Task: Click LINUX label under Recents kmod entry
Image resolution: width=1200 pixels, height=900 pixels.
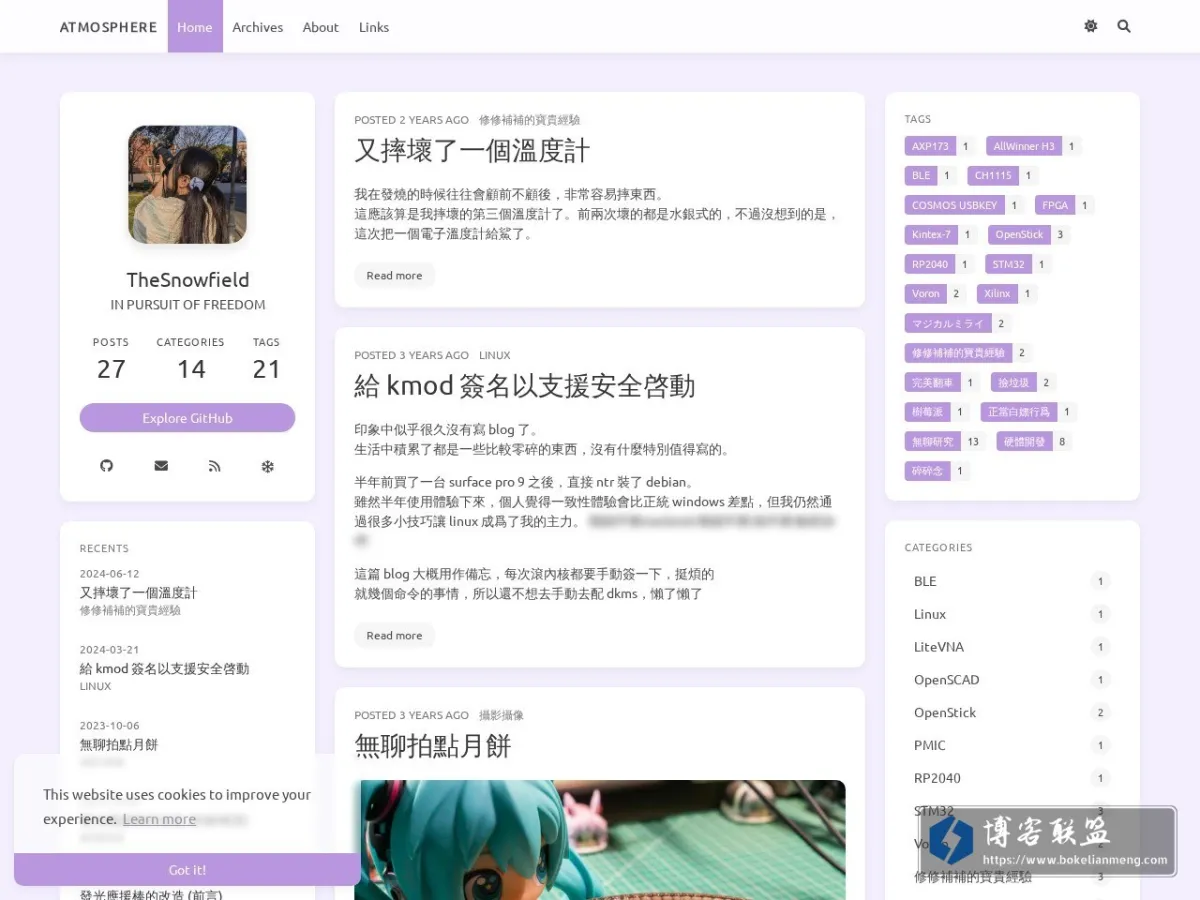Action: point(96,686)
